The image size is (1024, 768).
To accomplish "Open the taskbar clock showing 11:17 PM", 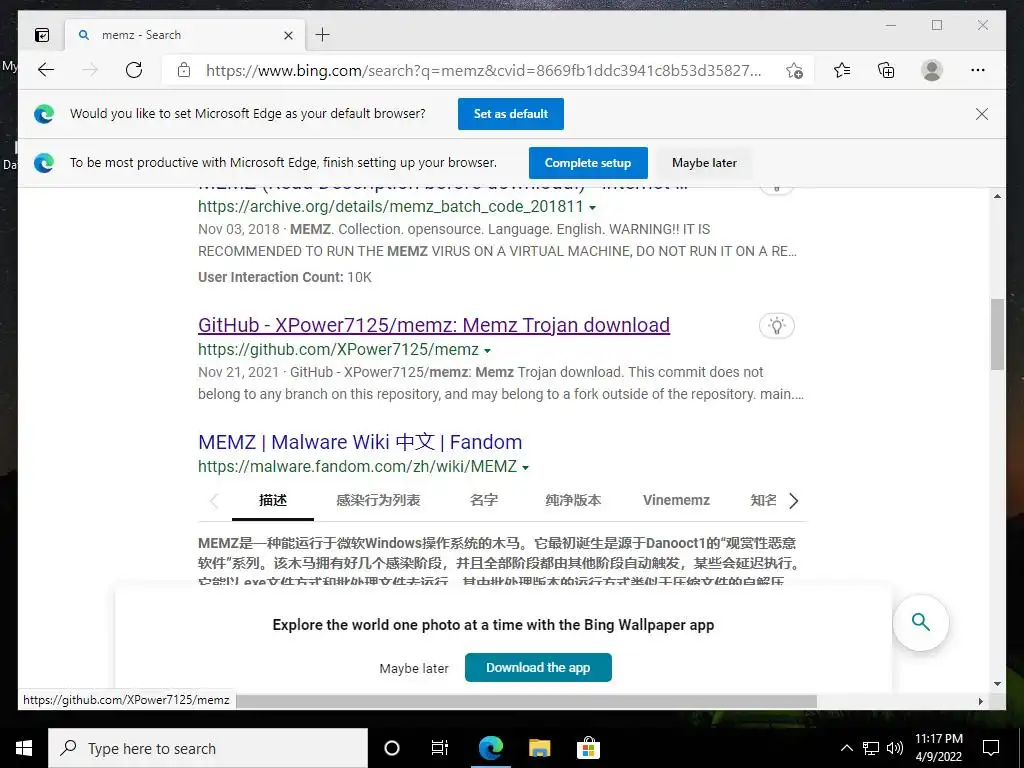I will coord(938,748).
